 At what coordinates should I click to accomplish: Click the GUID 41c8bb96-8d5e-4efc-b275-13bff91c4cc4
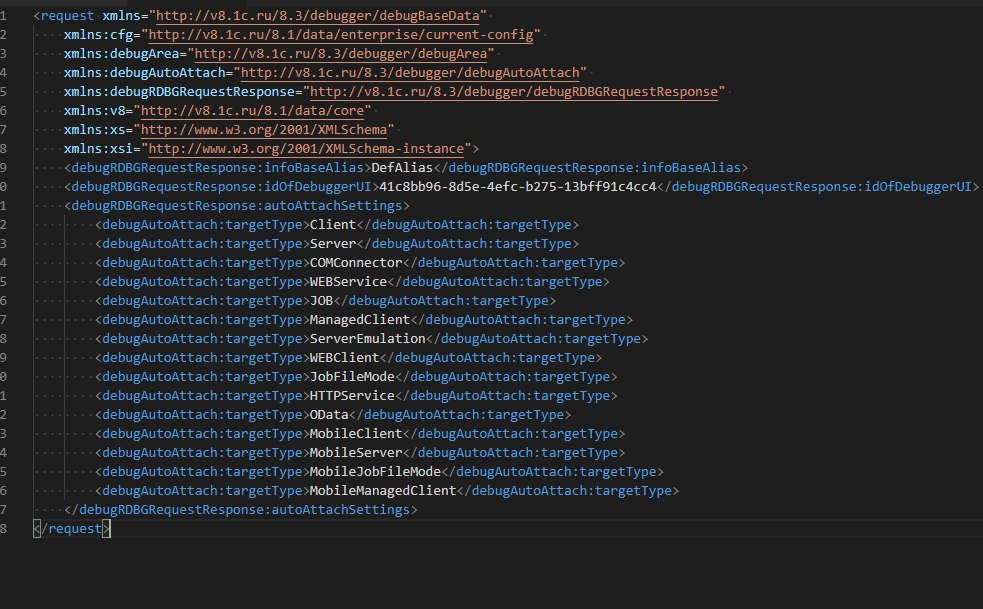point(518,186)
